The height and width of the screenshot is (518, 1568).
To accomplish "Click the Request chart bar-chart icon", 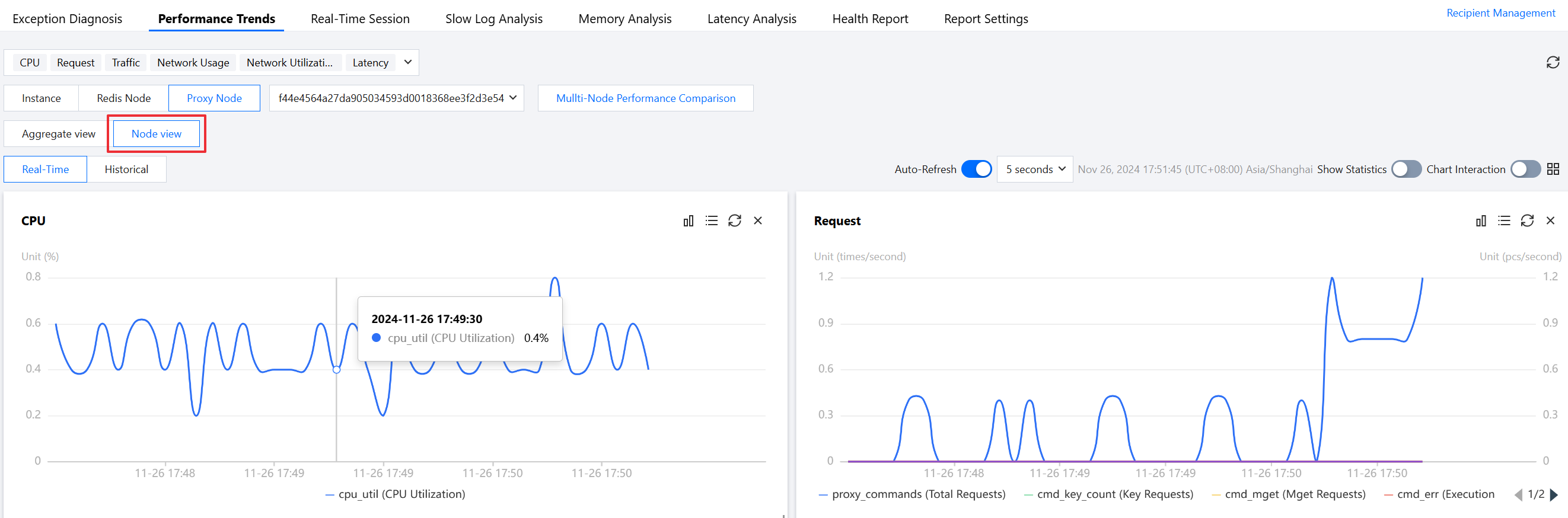I will click(x=1480, y=220).
